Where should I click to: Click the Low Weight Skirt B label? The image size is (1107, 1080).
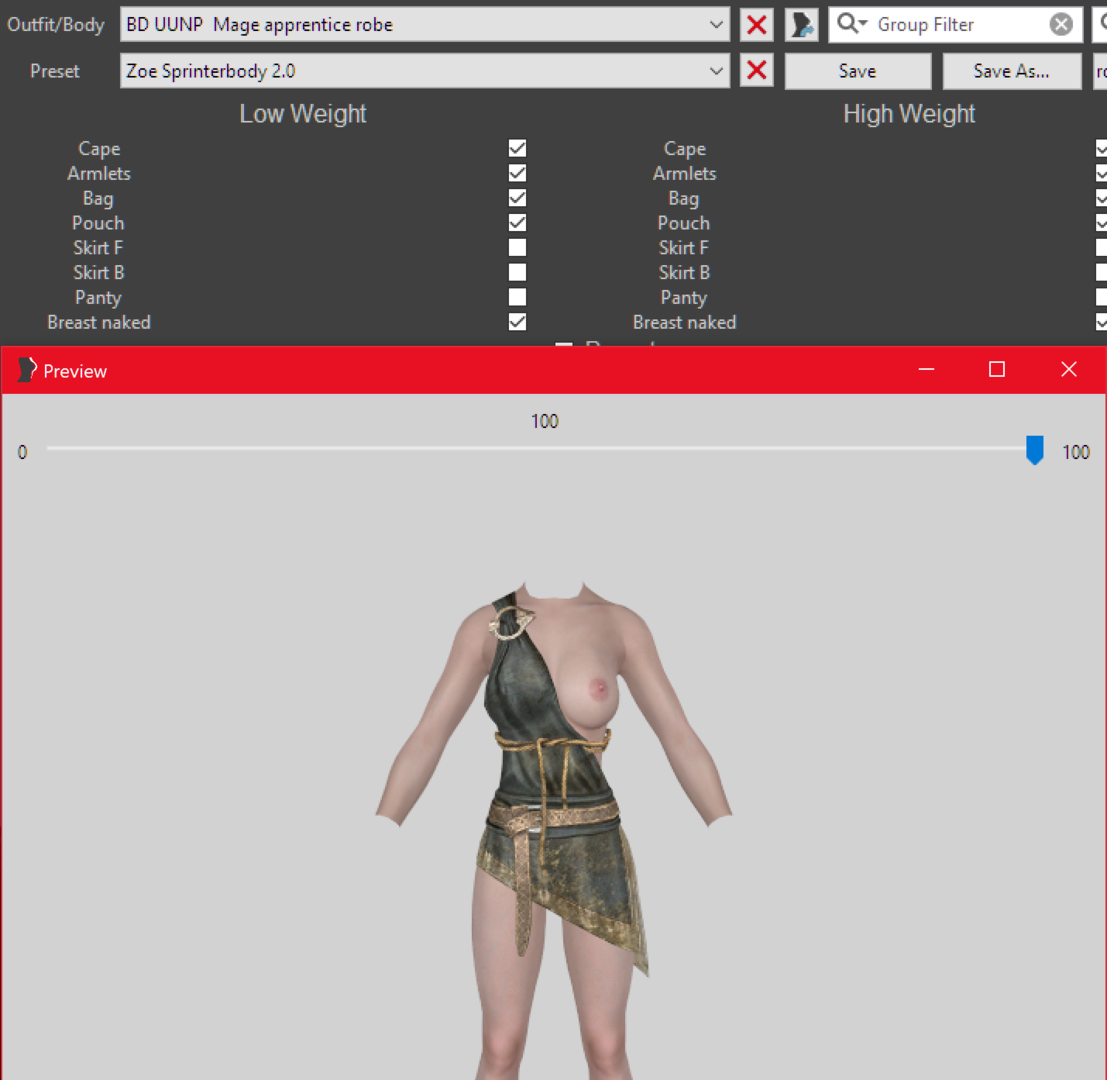click(x=99, y=272)
